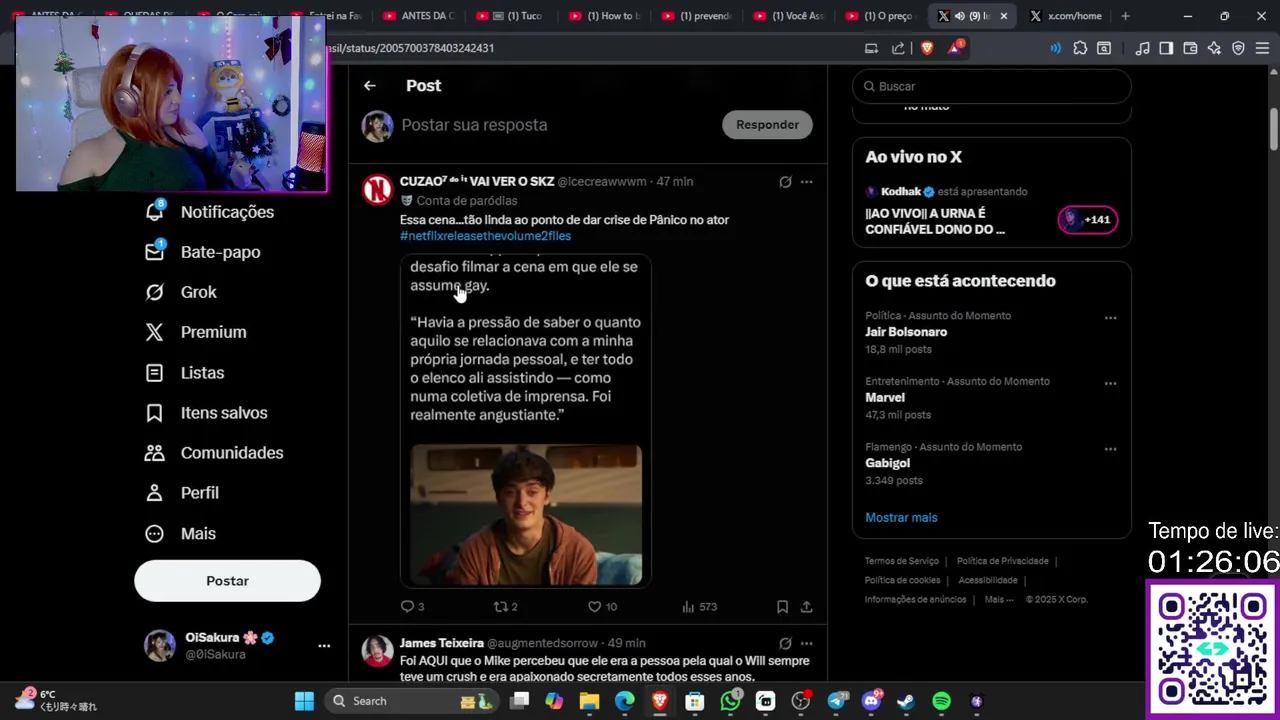Open the Mais options icon

tap(154, 534)
